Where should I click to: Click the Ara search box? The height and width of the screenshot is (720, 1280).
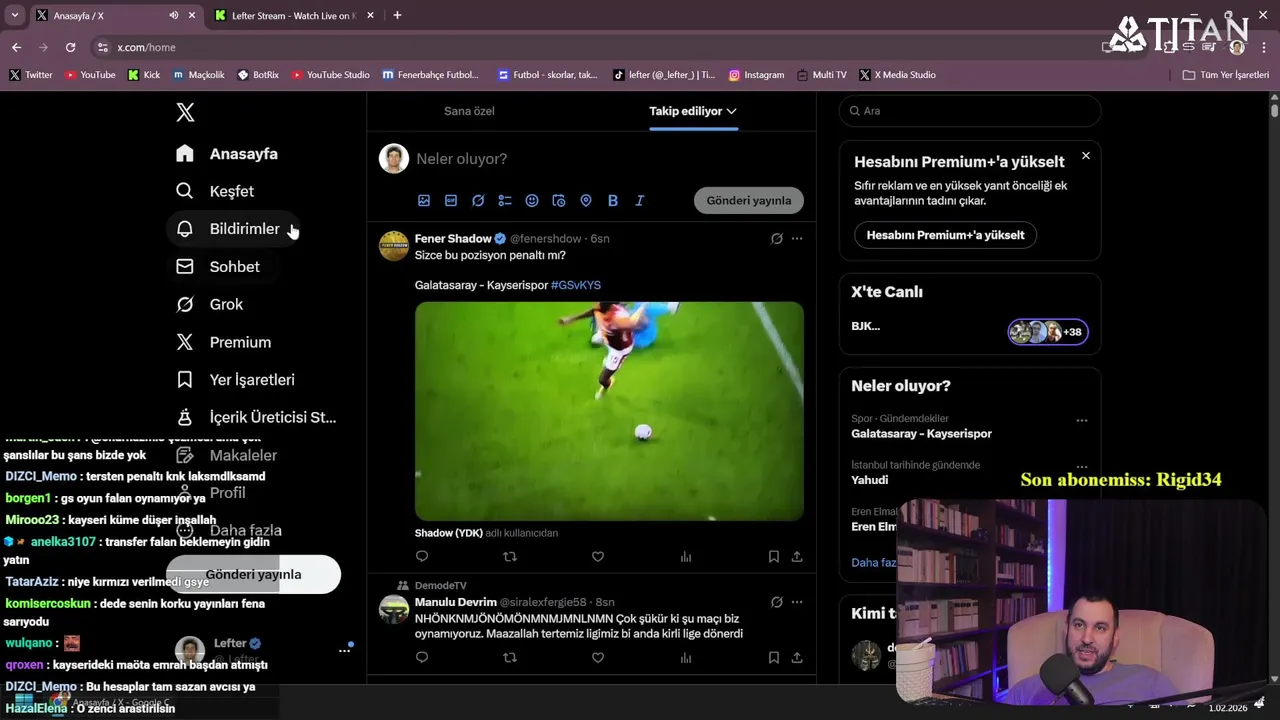coord(970,111)
